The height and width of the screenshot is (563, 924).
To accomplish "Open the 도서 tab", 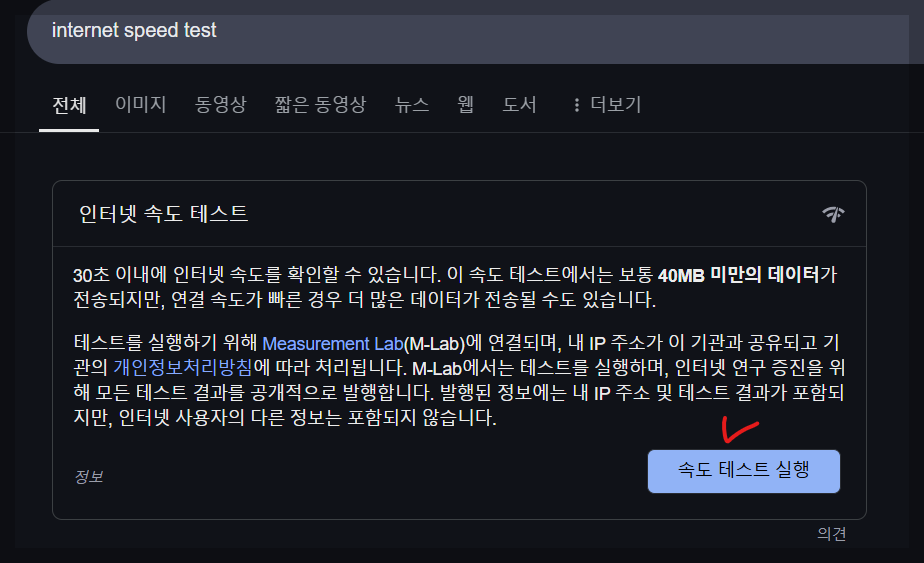I will [519, 104].
